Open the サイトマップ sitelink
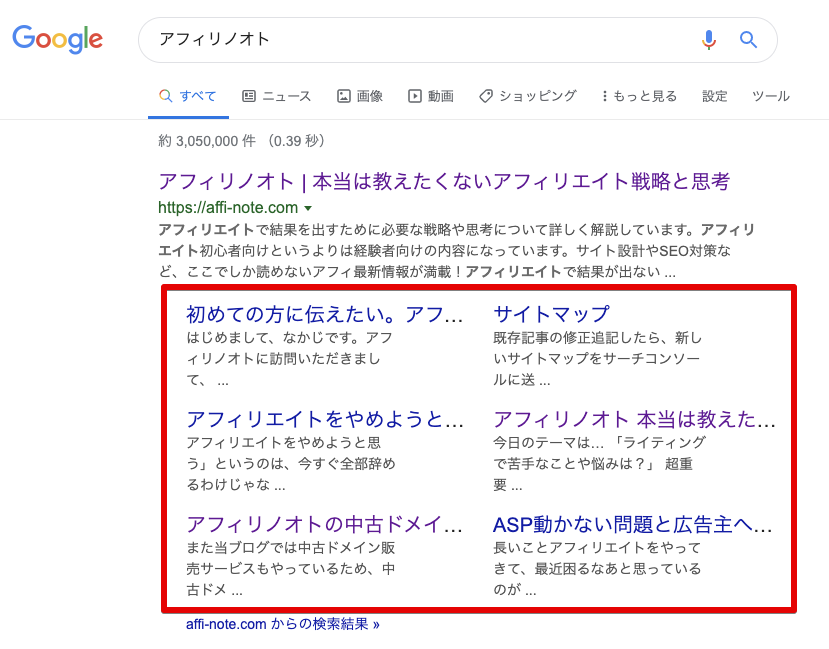The image size is (829, 649). tap(552, 313)
